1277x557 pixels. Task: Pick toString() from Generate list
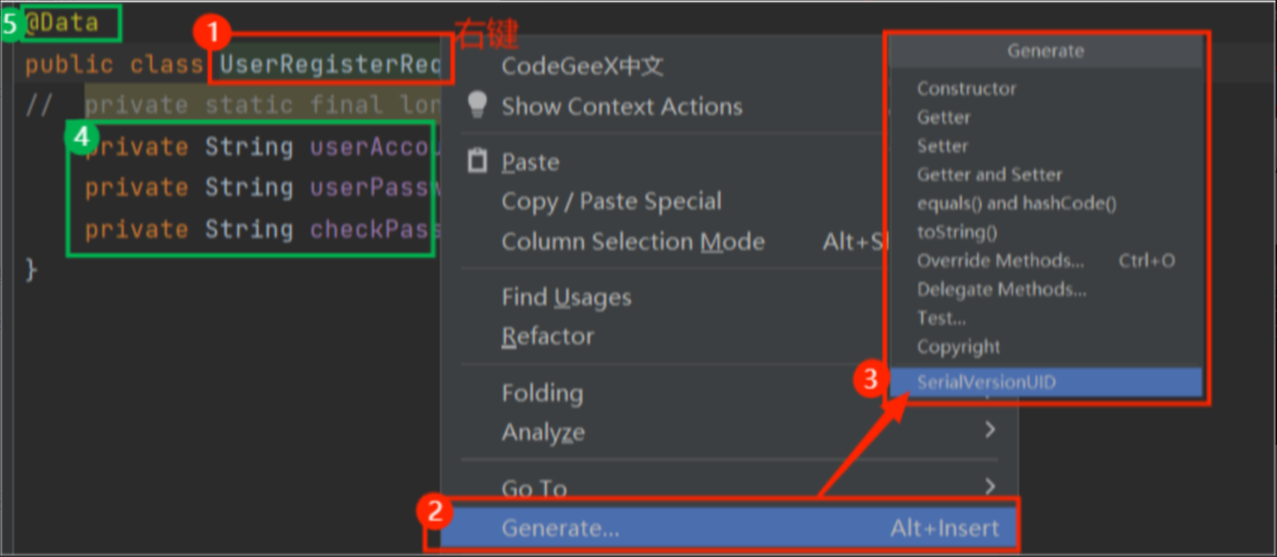pos(957,232)
